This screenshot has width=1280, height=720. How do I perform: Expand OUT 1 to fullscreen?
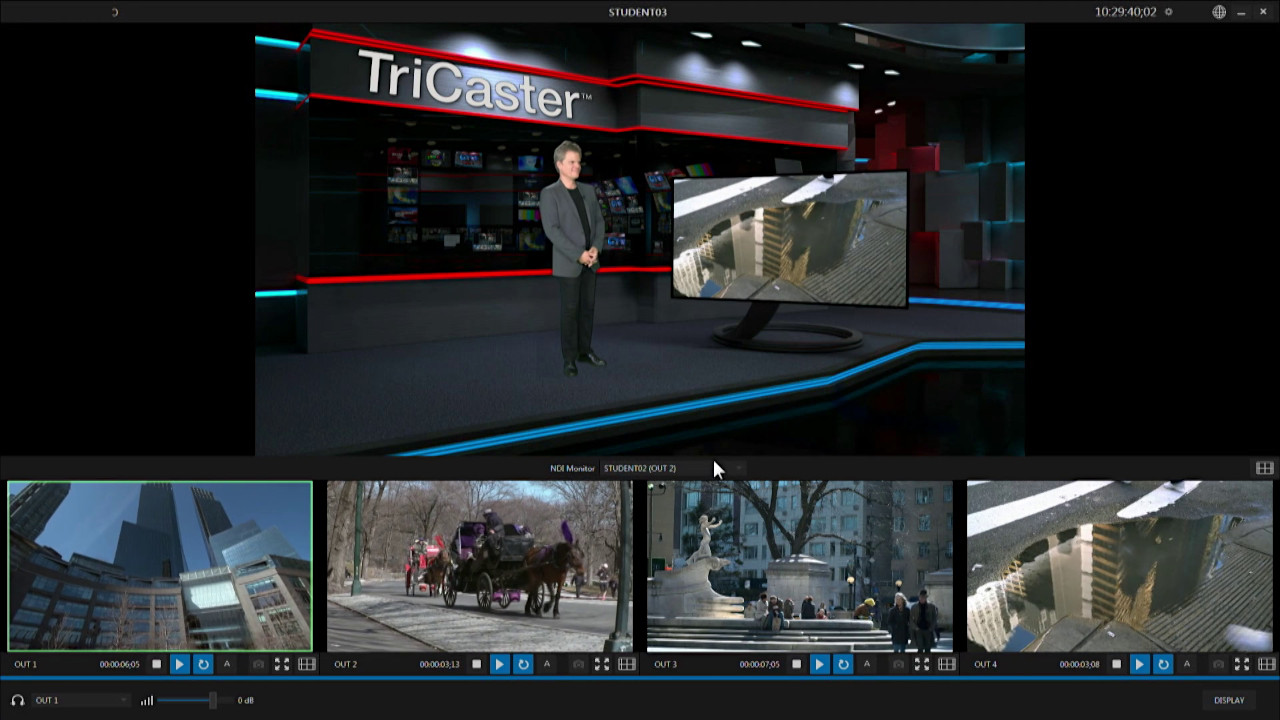click(282, 664)
